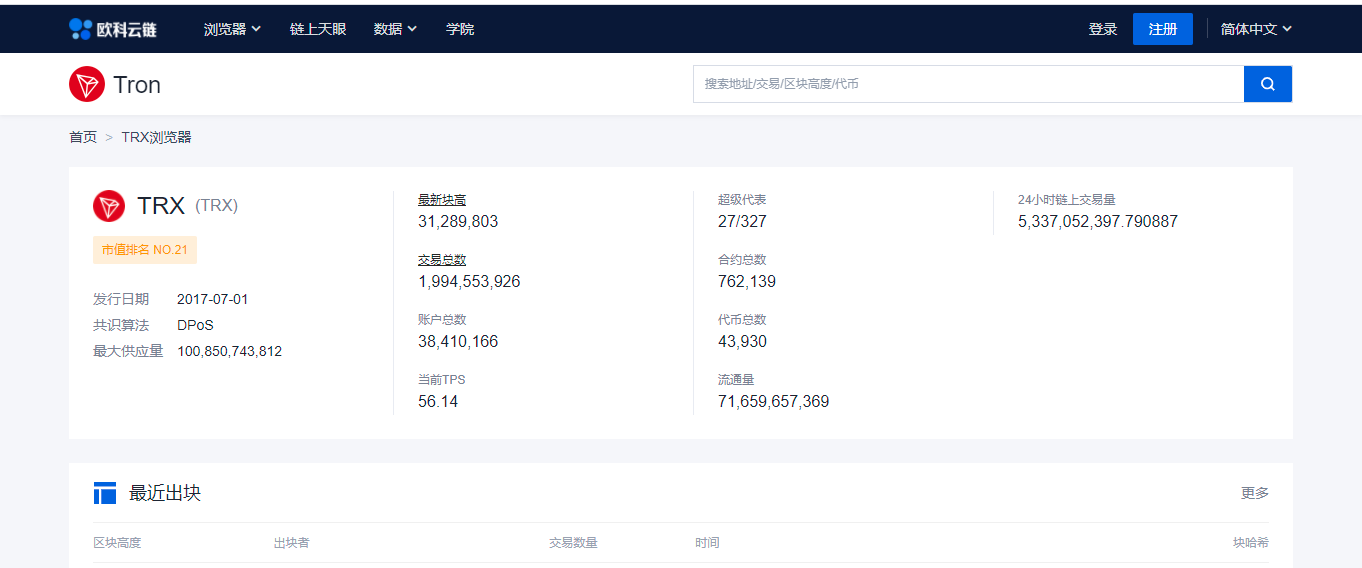Click the blue search magnifier button
Viewport: 1362px width, 568px height.
tap(1268, 84)
